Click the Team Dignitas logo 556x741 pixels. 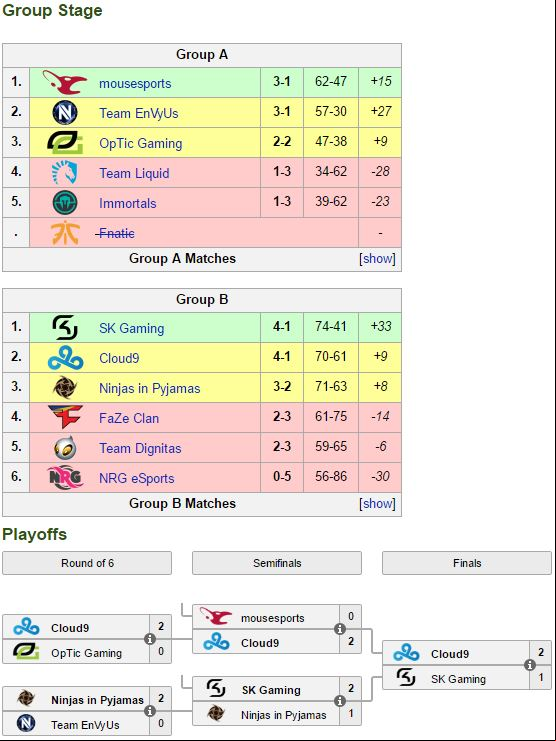(65, 447)
